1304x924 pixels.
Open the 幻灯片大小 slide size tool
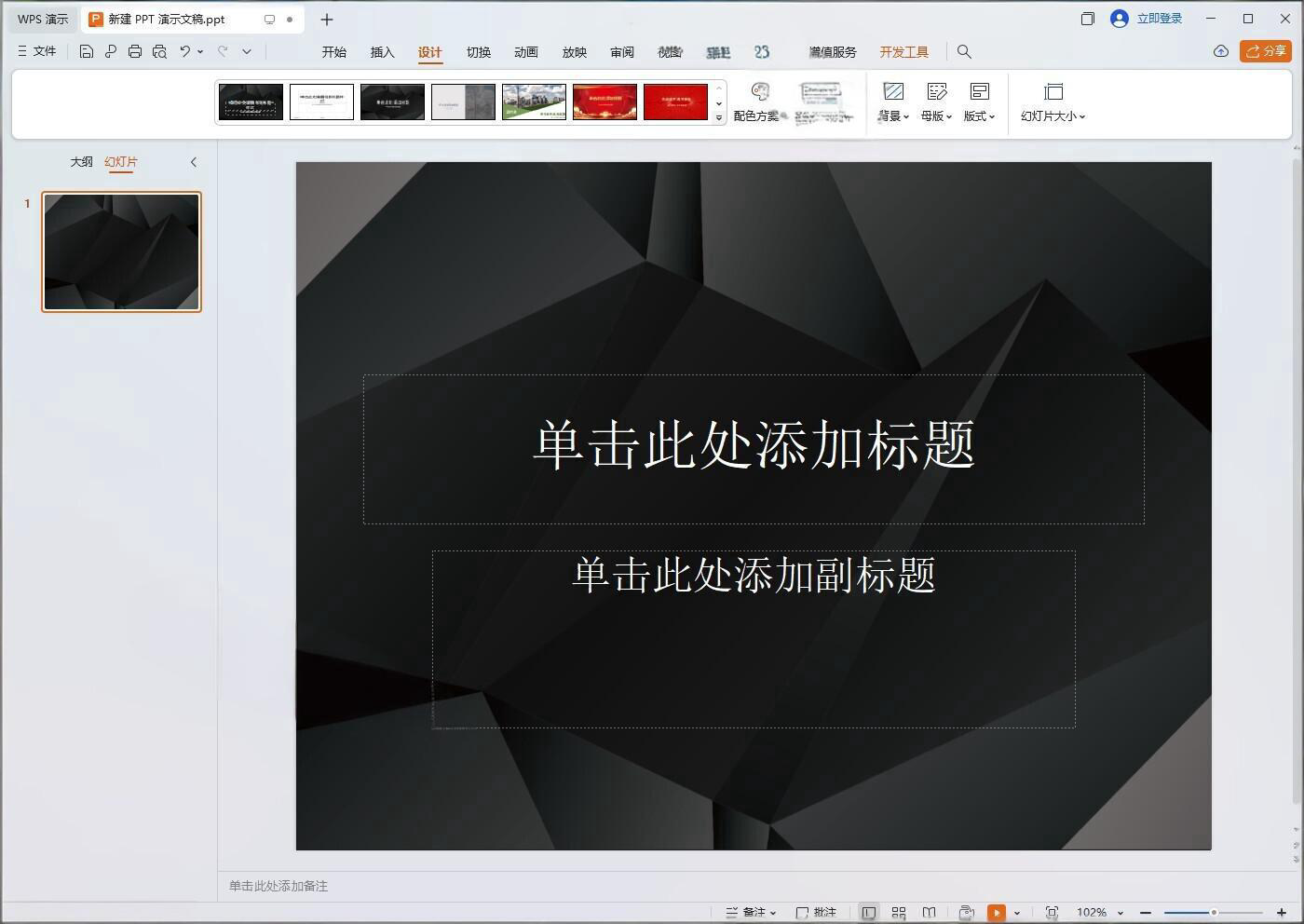coord(1052,101)
